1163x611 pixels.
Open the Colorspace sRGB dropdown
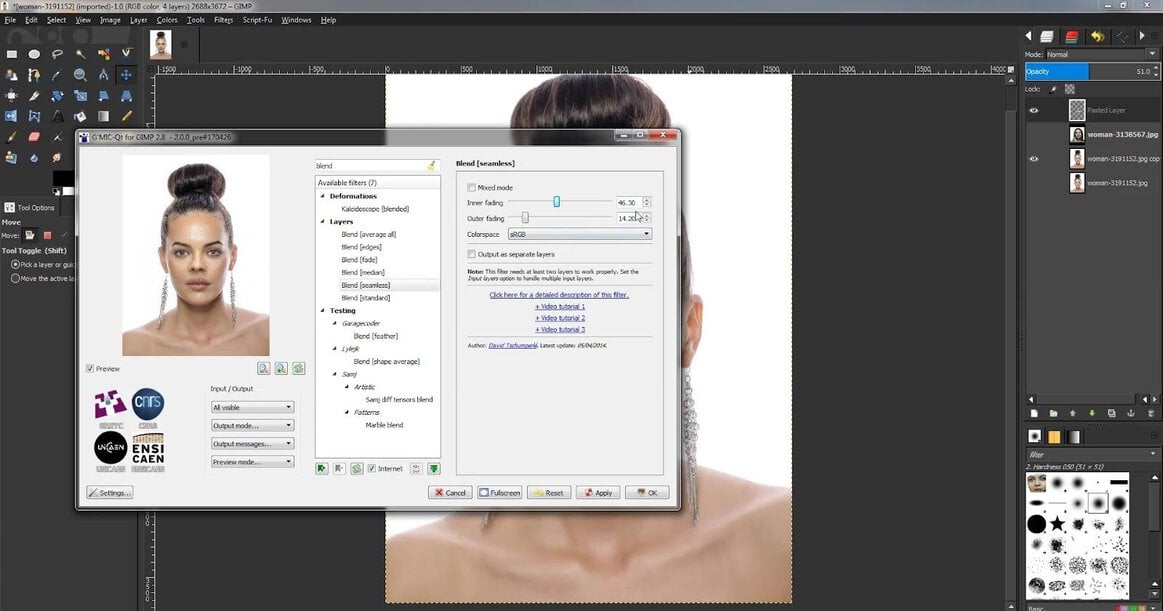pos(579,234)
